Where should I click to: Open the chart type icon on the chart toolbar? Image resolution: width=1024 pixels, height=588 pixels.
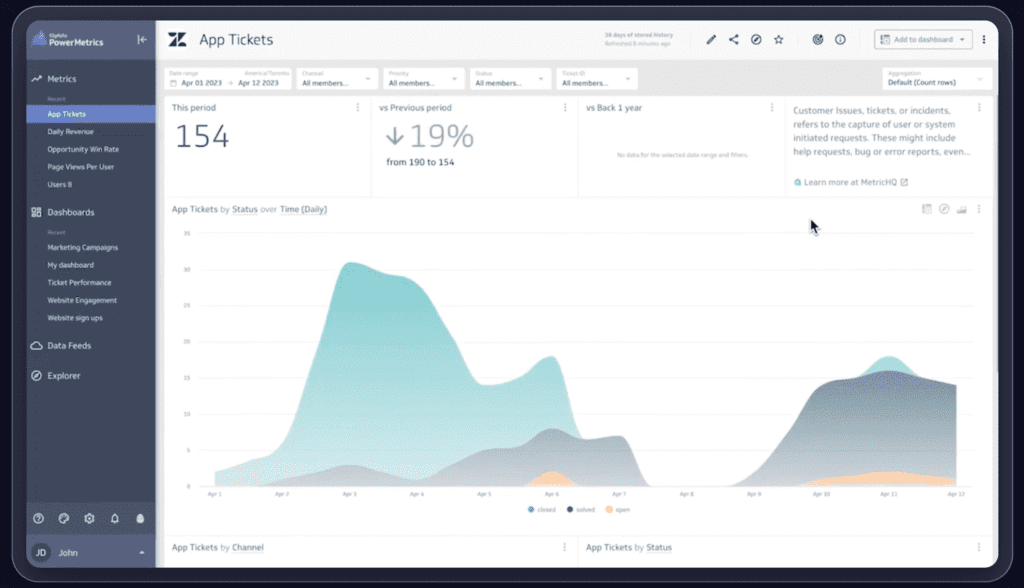pos(962,209)
